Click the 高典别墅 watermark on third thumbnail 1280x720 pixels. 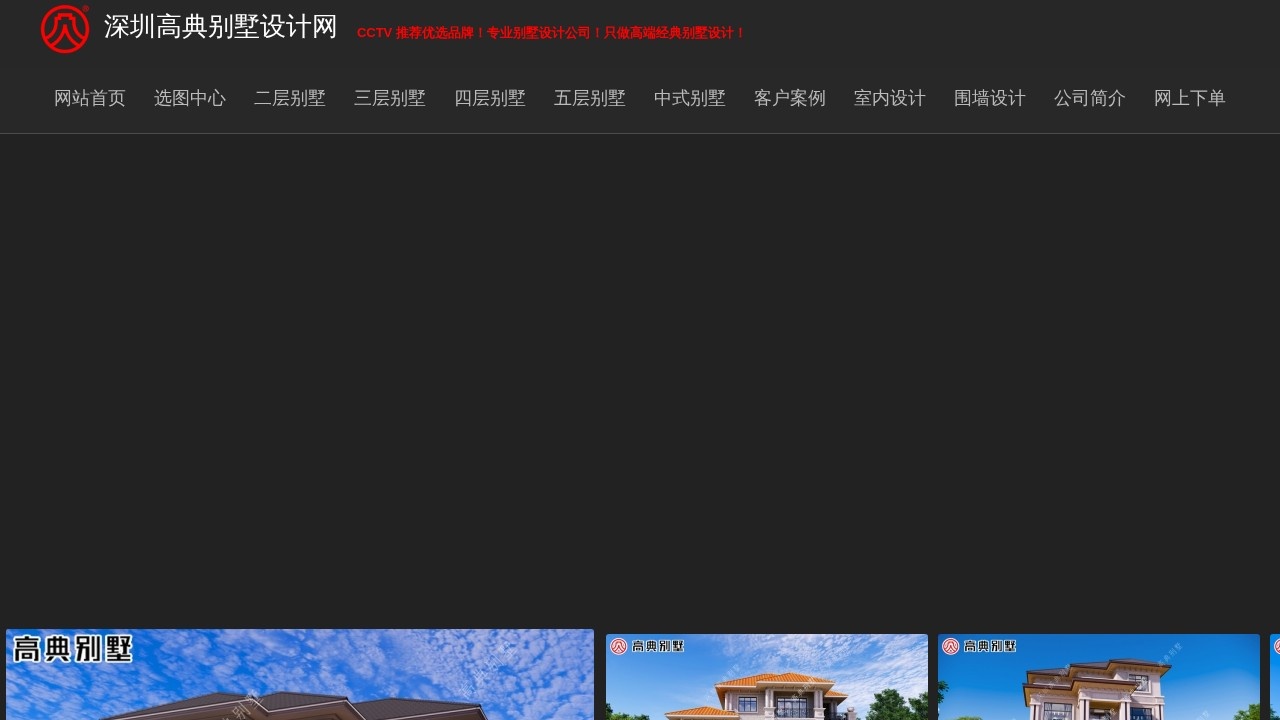click(980, 646)
